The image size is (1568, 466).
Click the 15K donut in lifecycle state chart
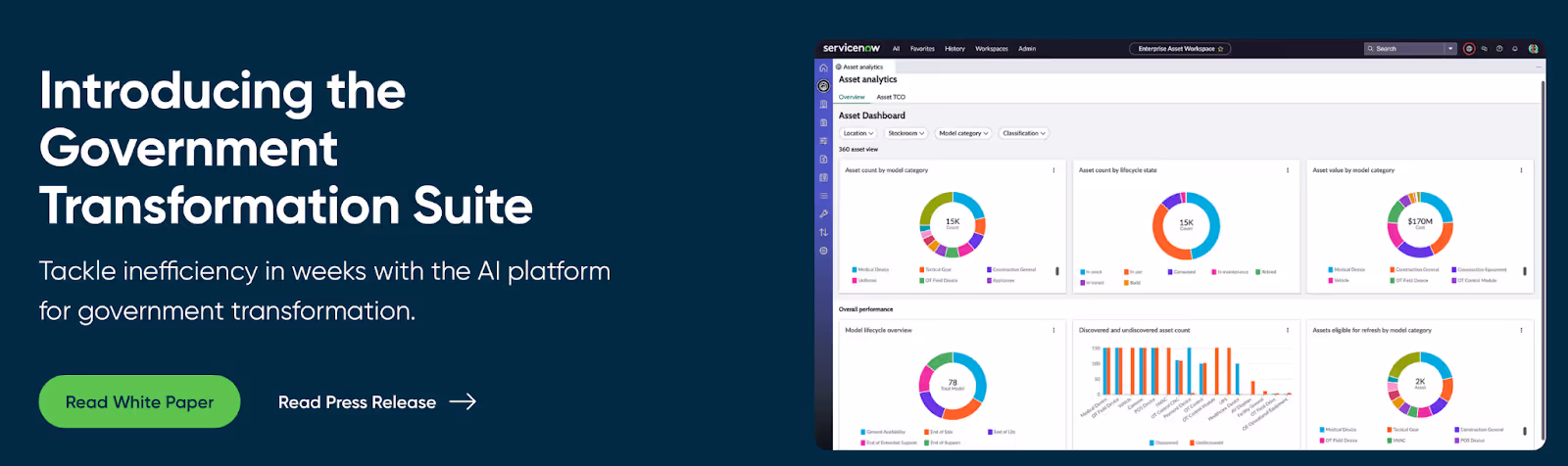point(1186,224)
